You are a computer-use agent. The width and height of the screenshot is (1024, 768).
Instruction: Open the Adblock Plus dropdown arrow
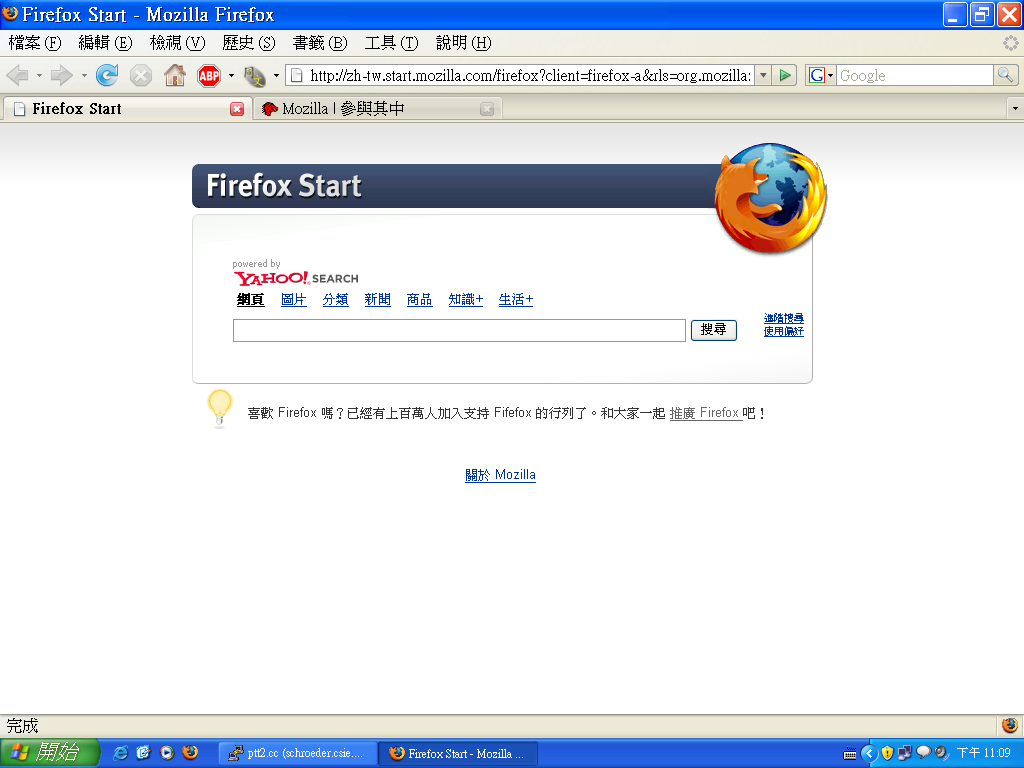pyautogui.click(x=231, y=76)
